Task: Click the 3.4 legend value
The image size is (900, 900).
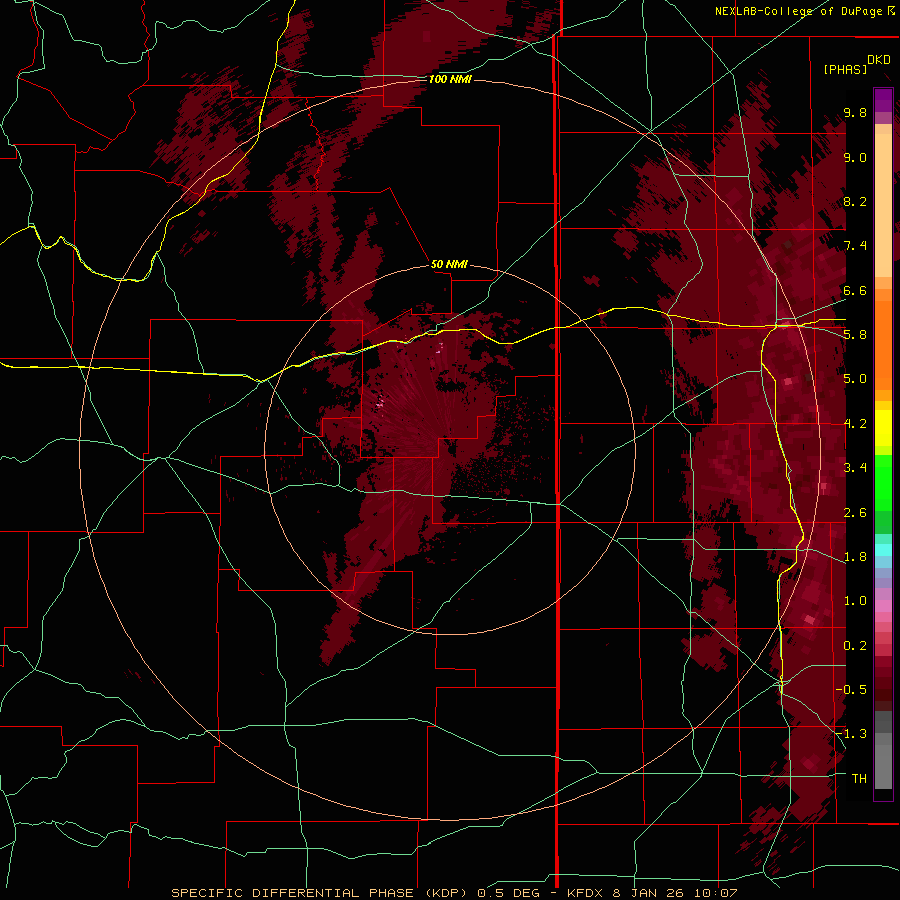Action: click(x=855, y=468)
